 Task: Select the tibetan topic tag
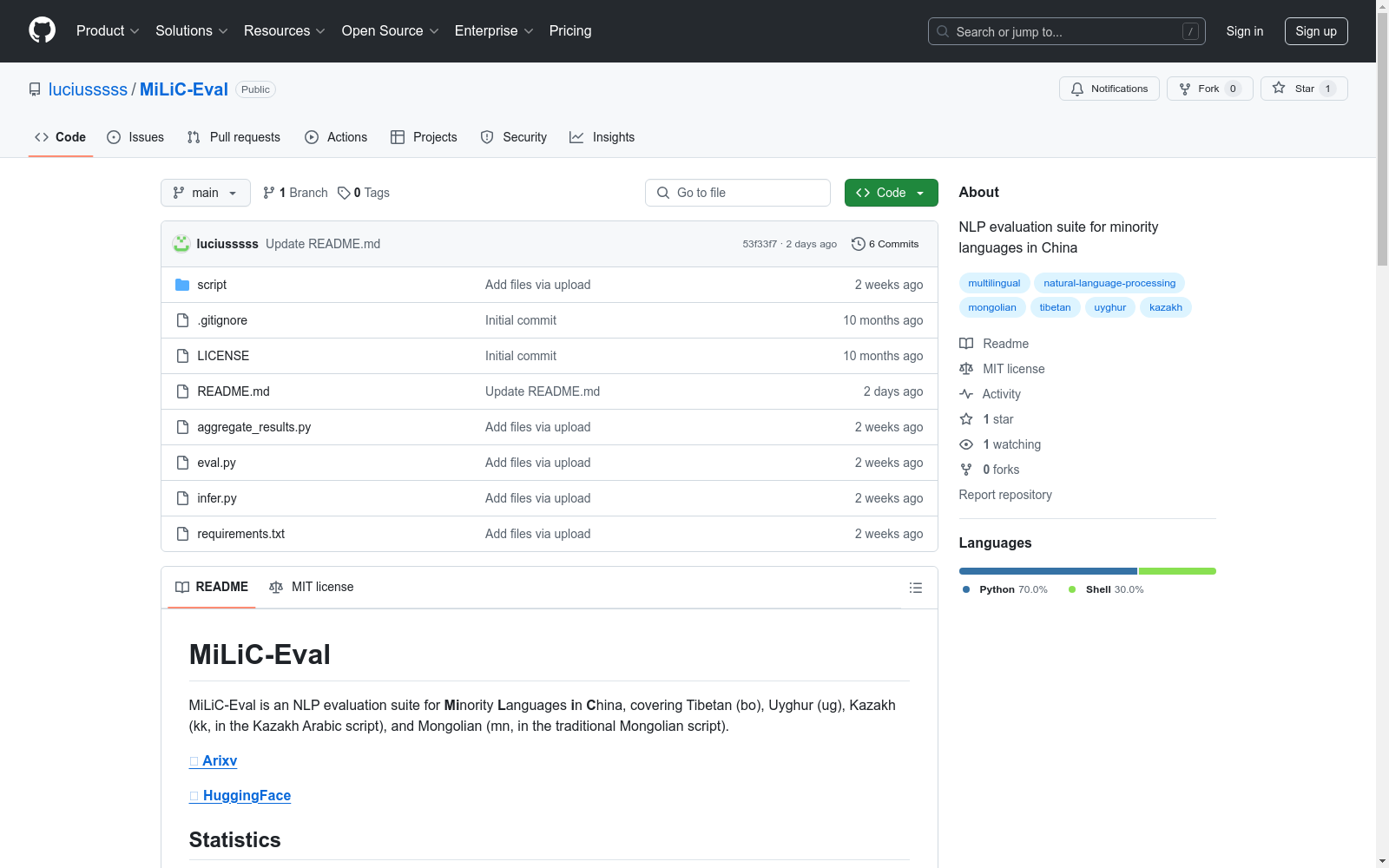pos(1055,307)
